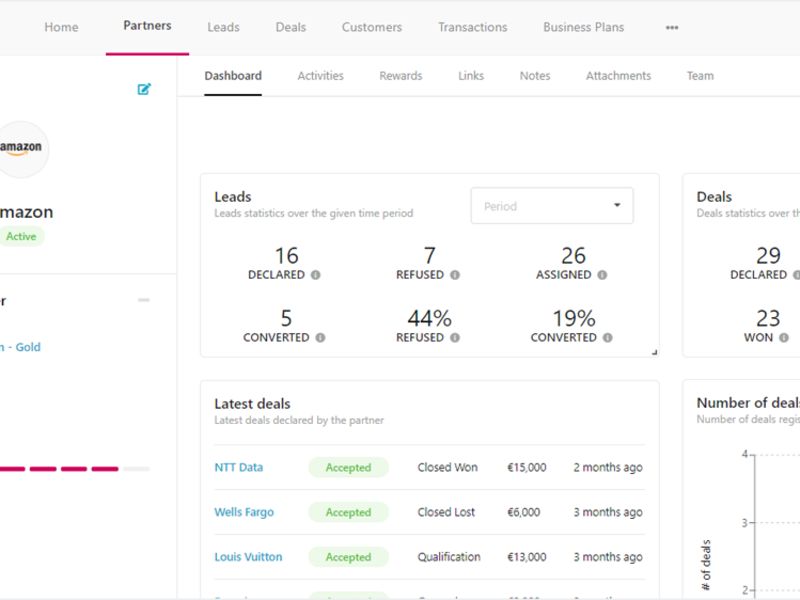Click '2 months ago' in NTT Data row
The image size is (800, 600).
click(608, 467)
